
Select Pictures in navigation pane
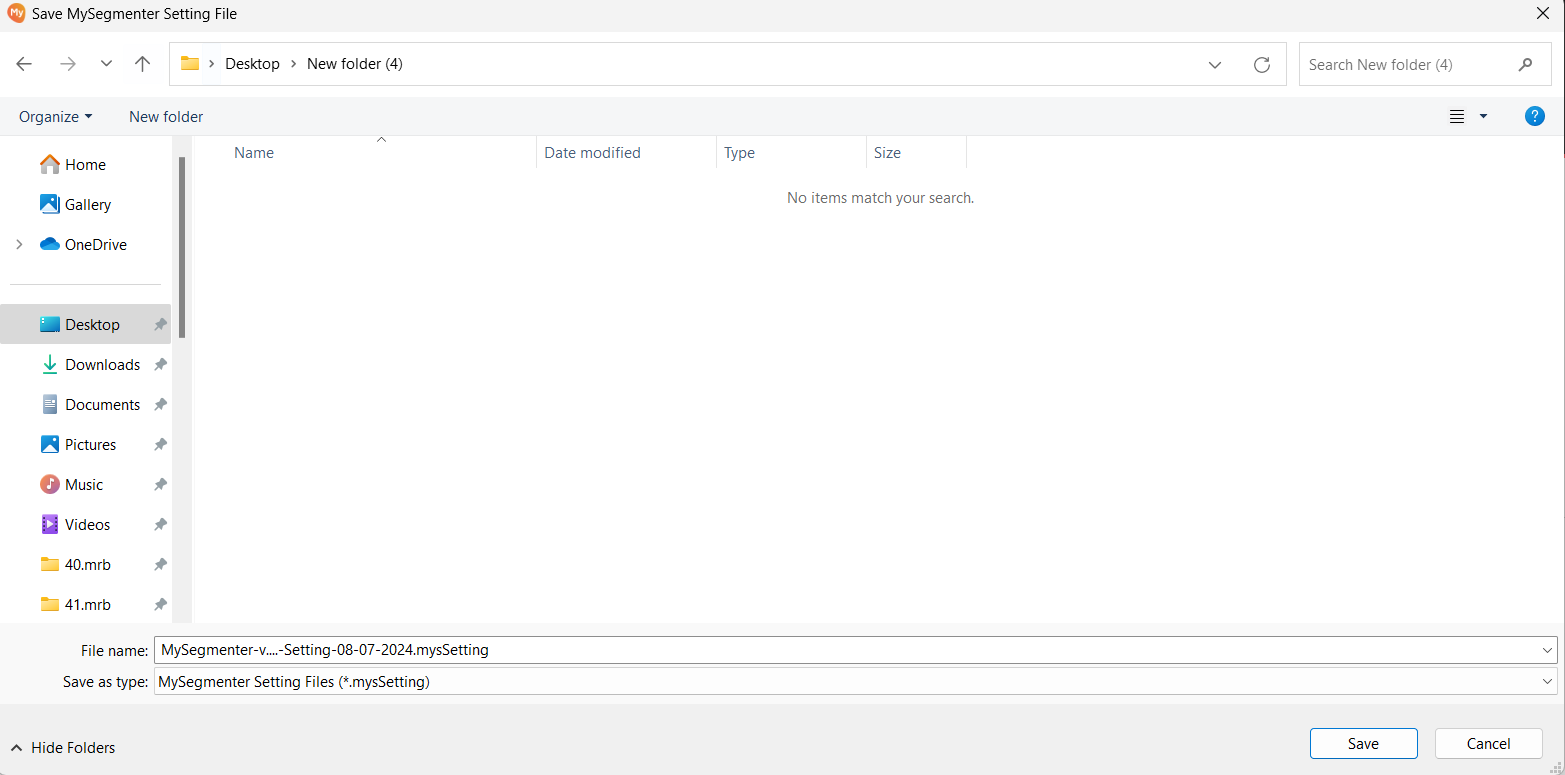90,445
